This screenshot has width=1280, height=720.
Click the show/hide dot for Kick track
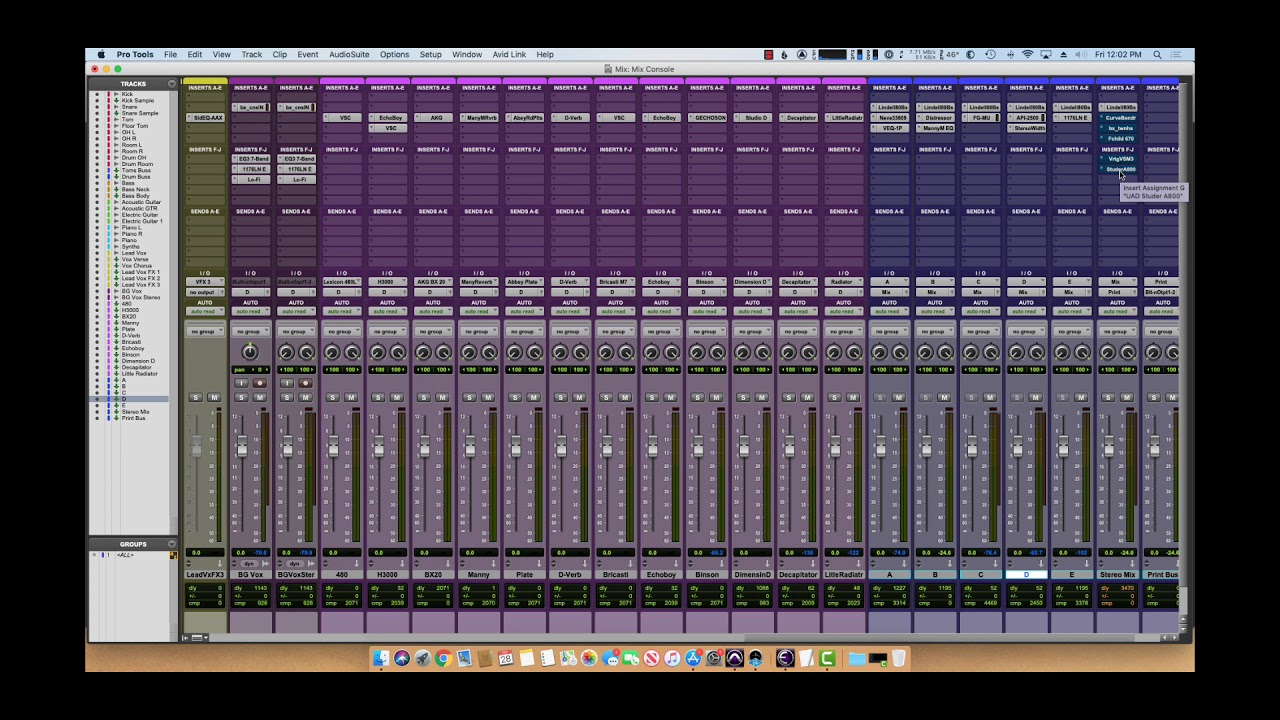[97, 94]
